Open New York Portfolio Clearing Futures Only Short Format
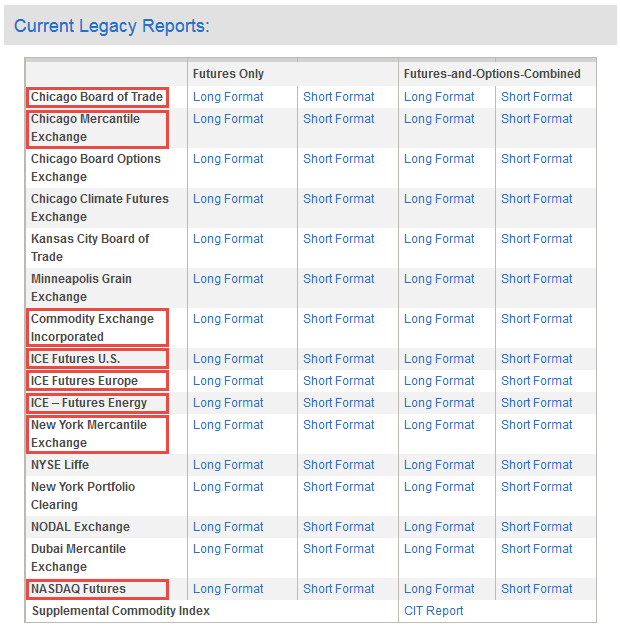Image resolution: width=620 pixels, height=627 pixels. (338, 487)
